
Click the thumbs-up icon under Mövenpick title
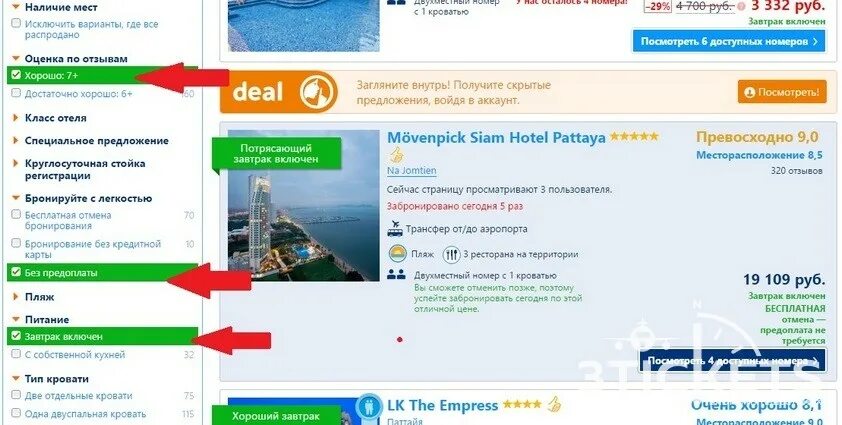(396, 156)
